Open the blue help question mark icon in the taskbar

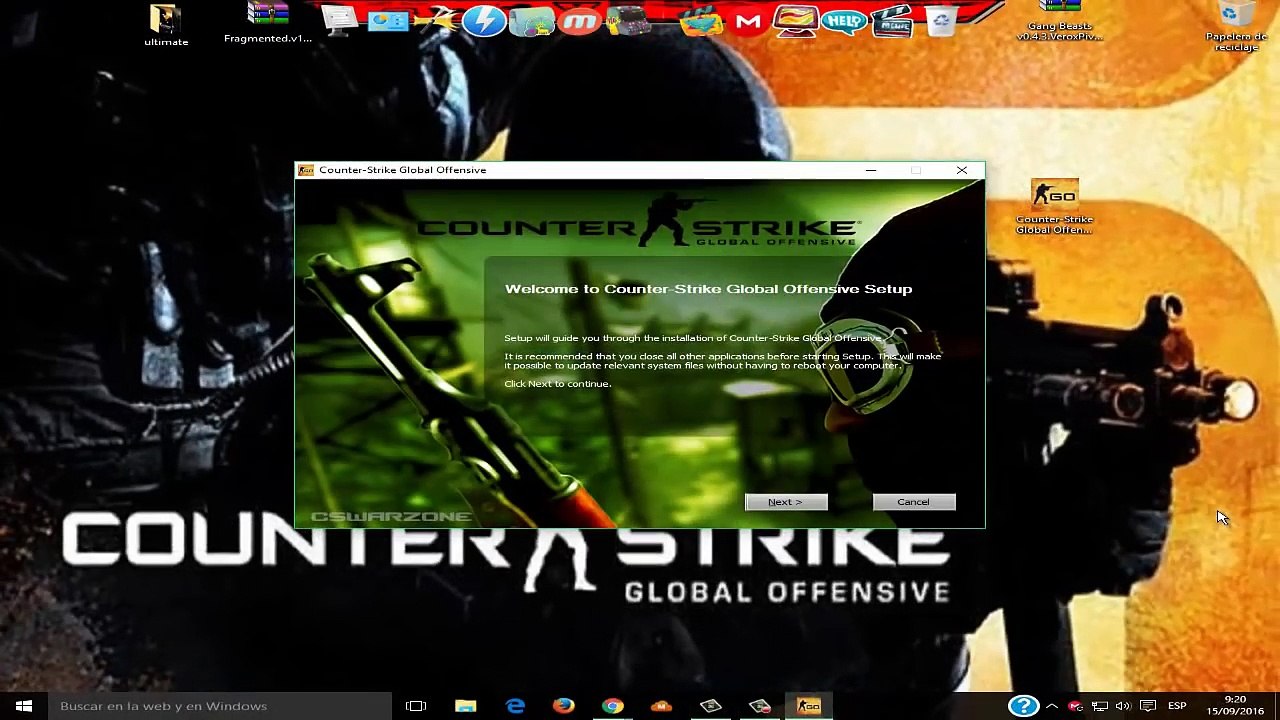tap(1023, 706)
